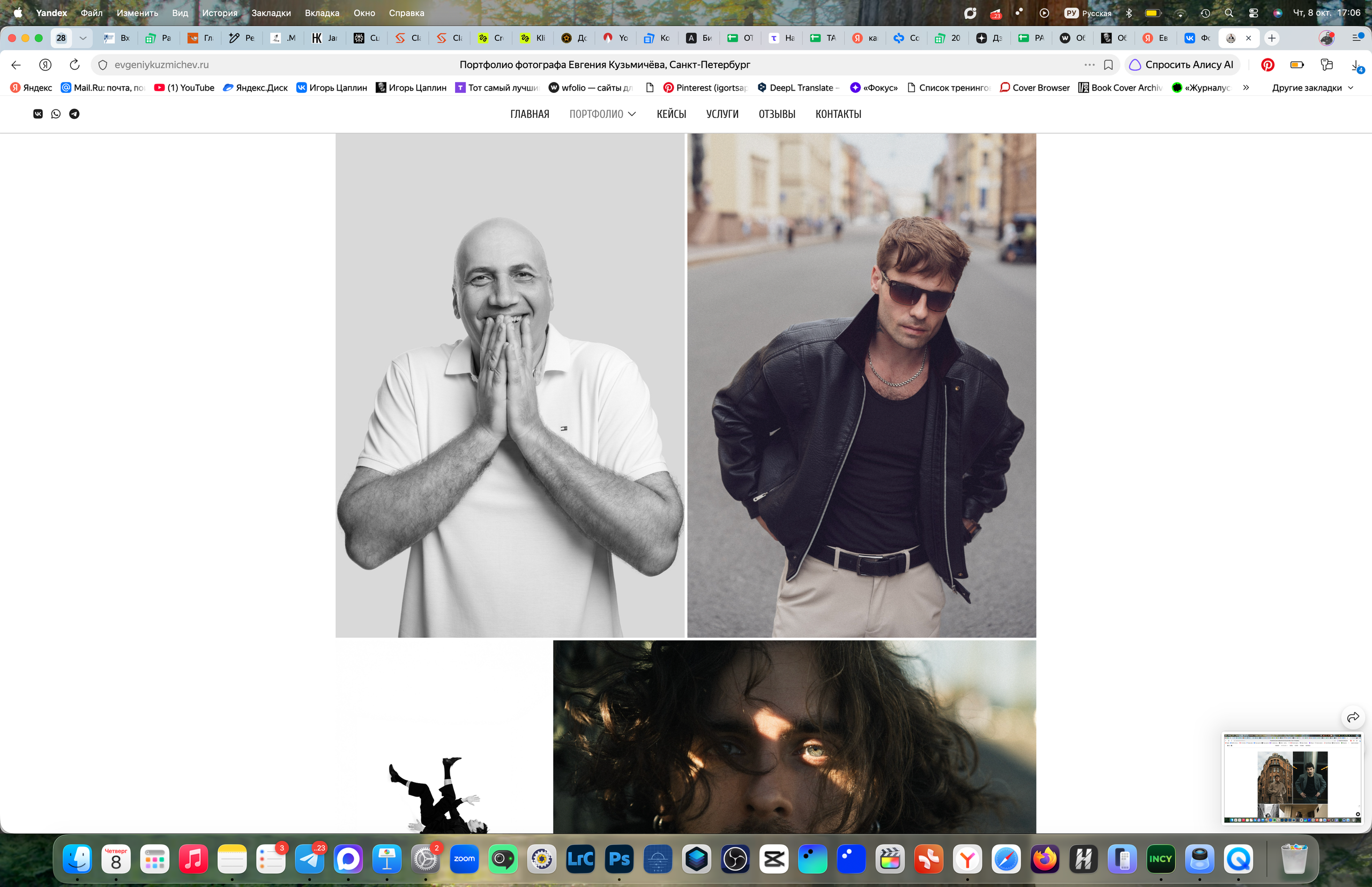The height and width of the screenshot is (887, 1372).
Task: Open the photo of man in sunglasses
Action: pos(861,385)
